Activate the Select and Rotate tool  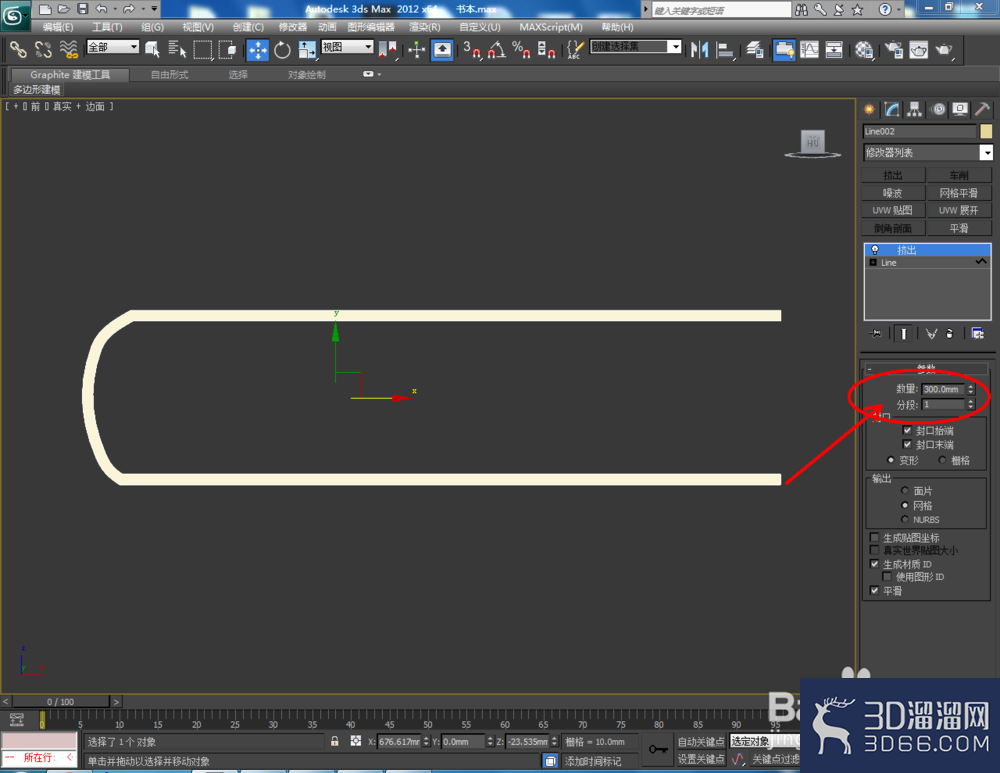(282, 49)
